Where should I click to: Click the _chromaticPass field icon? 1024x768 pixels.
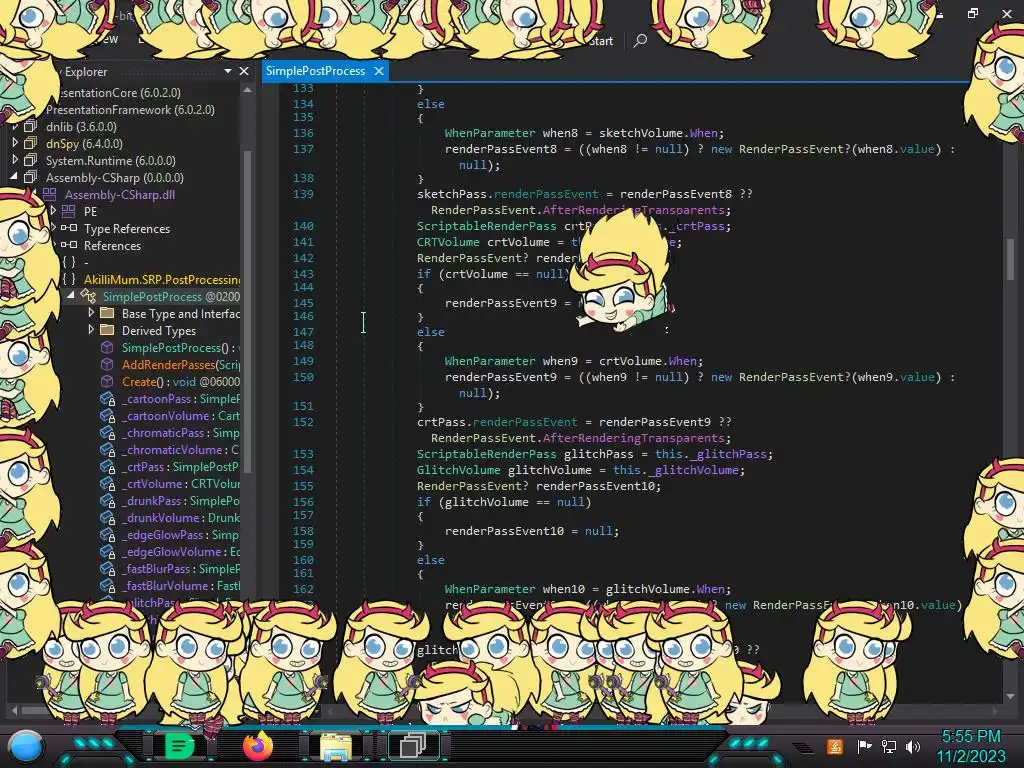click(x=107, y=432)
